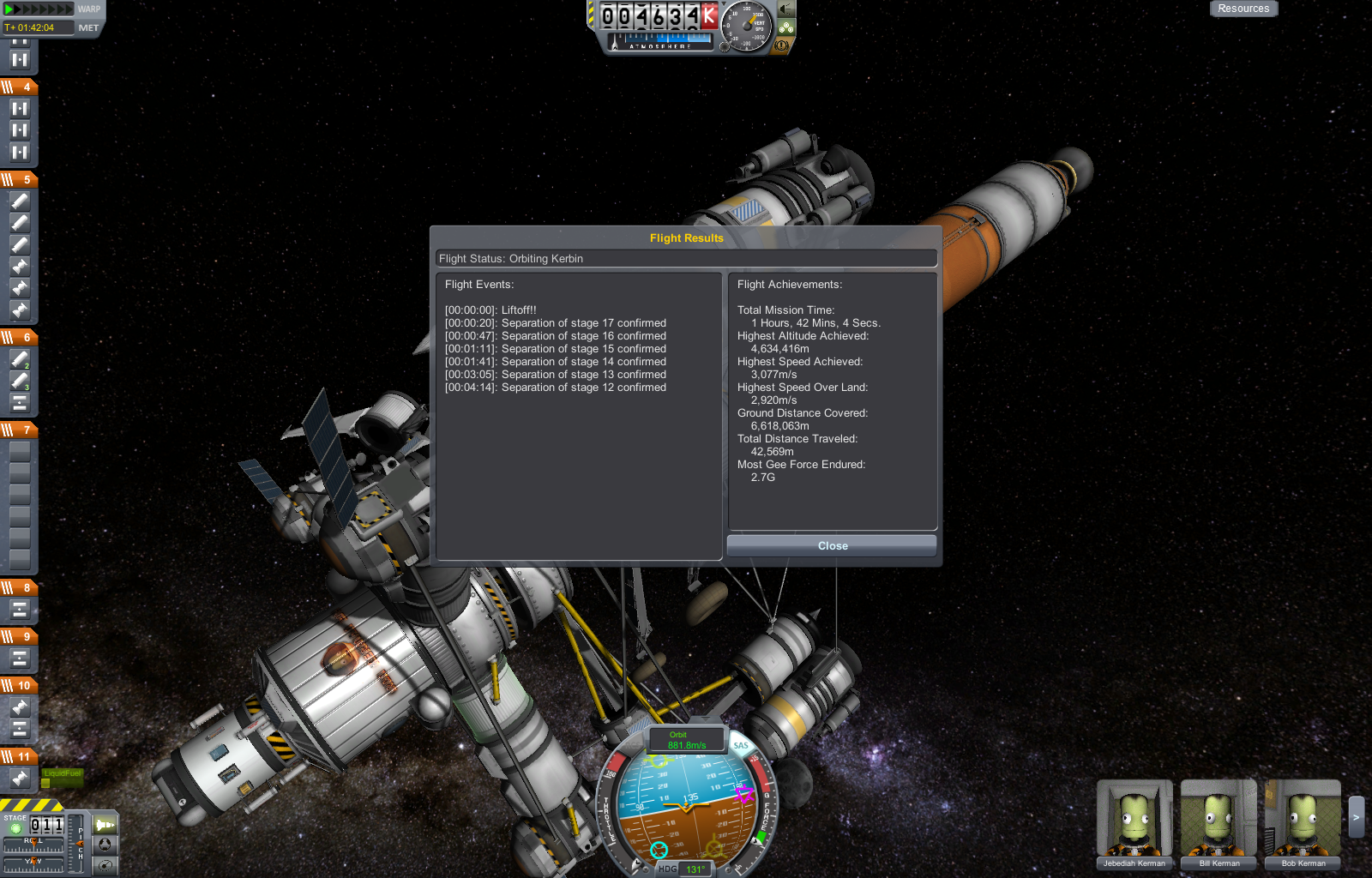Select Bob Kerman's portrait
The width and height of the screenshot is (1372, 878).
1303,824
